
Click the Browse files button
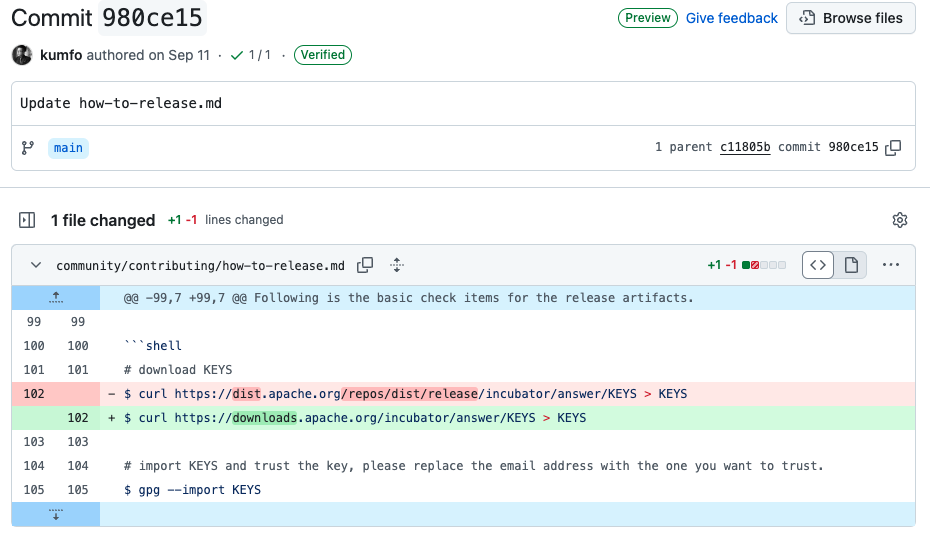click(851, 18)
